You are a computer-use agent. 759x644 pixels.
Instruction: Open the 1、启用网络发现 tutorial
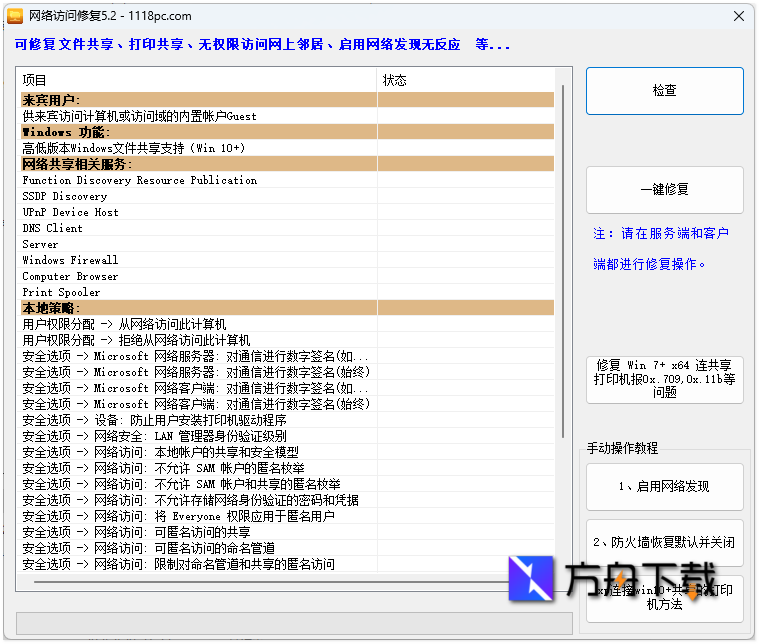point(665,487)
